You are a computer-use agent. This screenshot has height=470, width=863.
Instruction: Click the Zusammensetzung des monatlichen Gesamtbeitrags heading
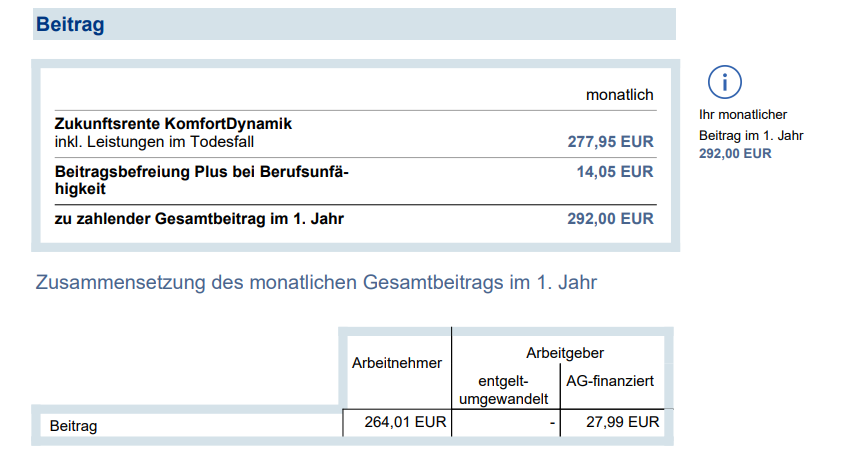tap(316, 283)
